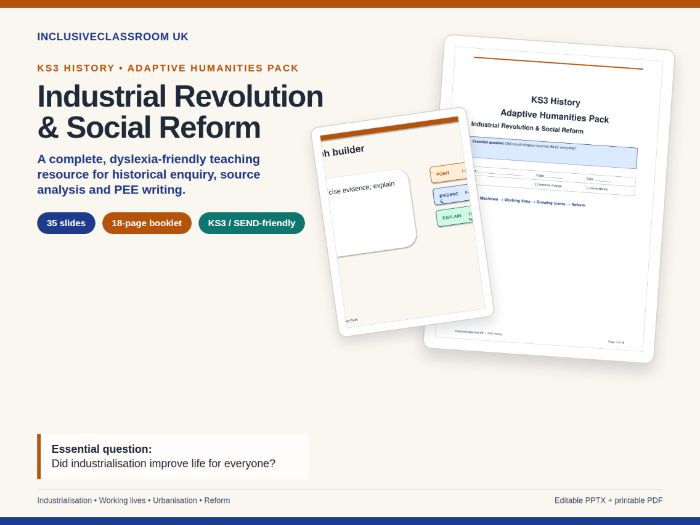Click the 'KS3 History' heading on booklet preview

click(555, 102)
